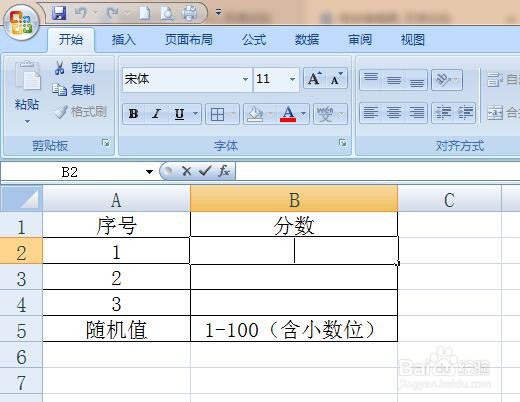Click the Fill Color bucket icon
Viewport: 520px width, 402px height.
255,115
